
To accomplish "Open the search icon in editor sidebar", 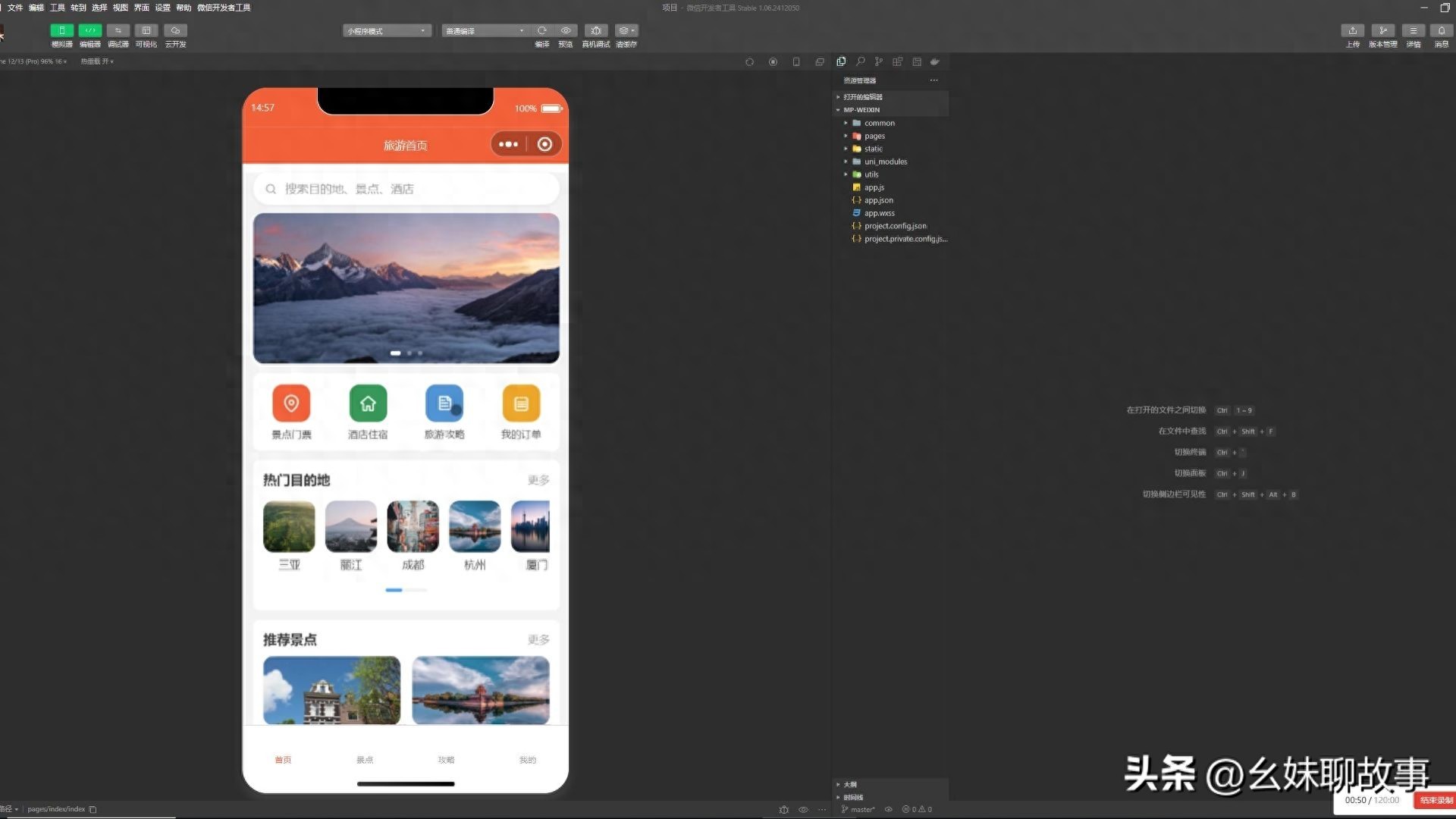I will [x=860, y=61].
